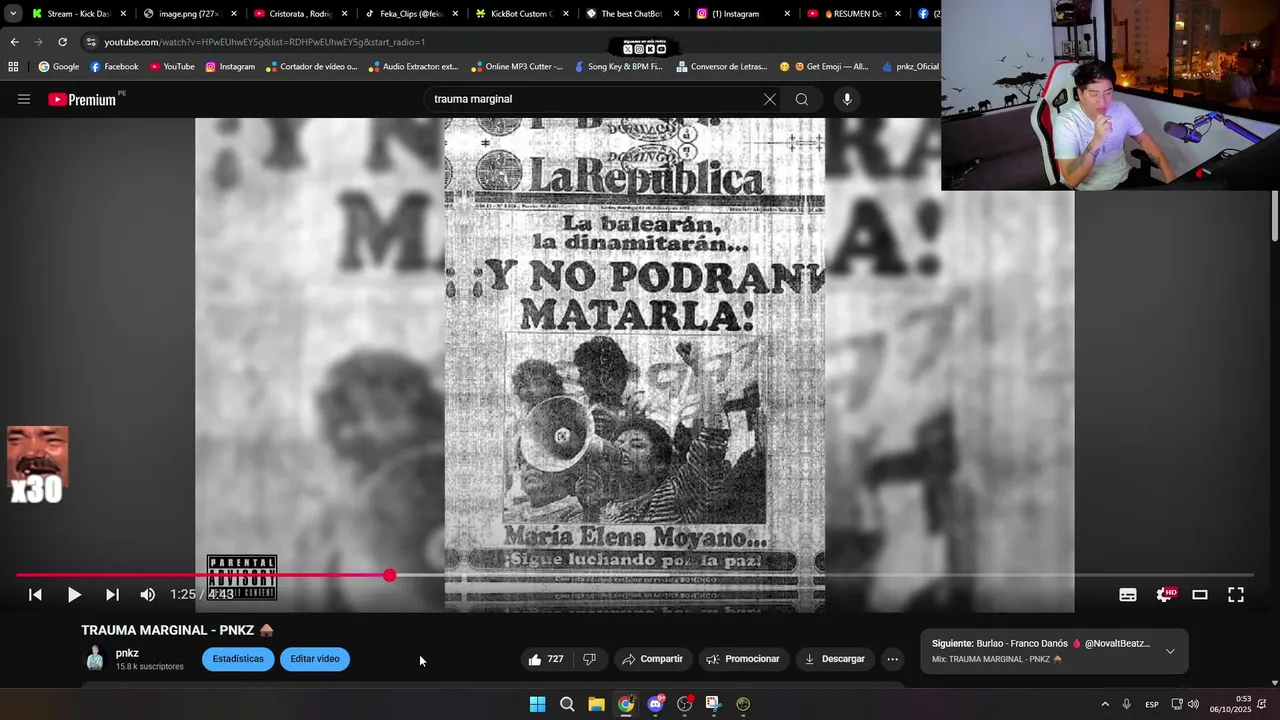Viewport: 1280px width, 720px height.
Task: Go to YouTube Premium home logo
Action: tap(82, 99)
